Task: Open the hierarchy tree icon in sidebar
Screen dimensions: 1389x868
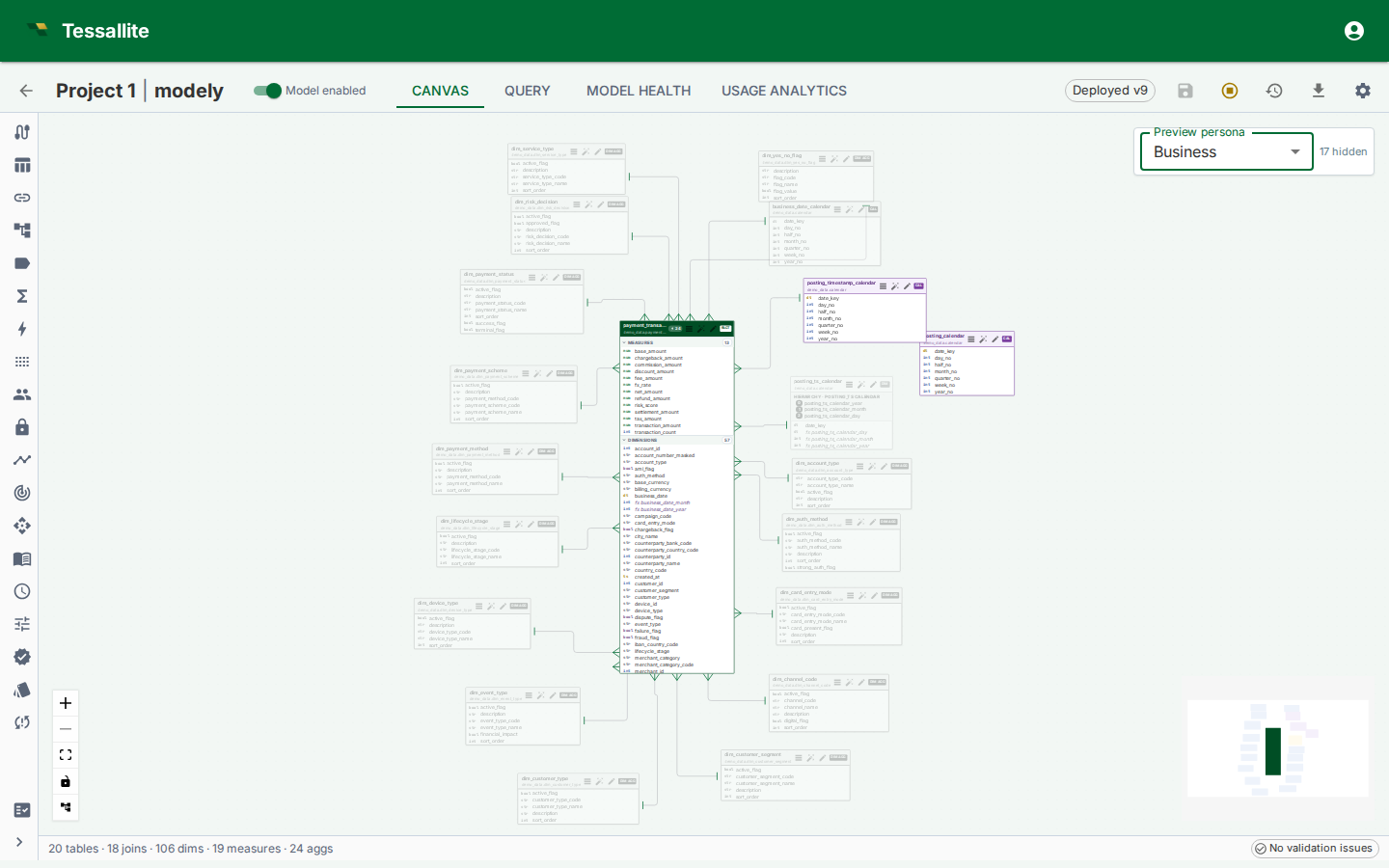Action: point(22,231)
